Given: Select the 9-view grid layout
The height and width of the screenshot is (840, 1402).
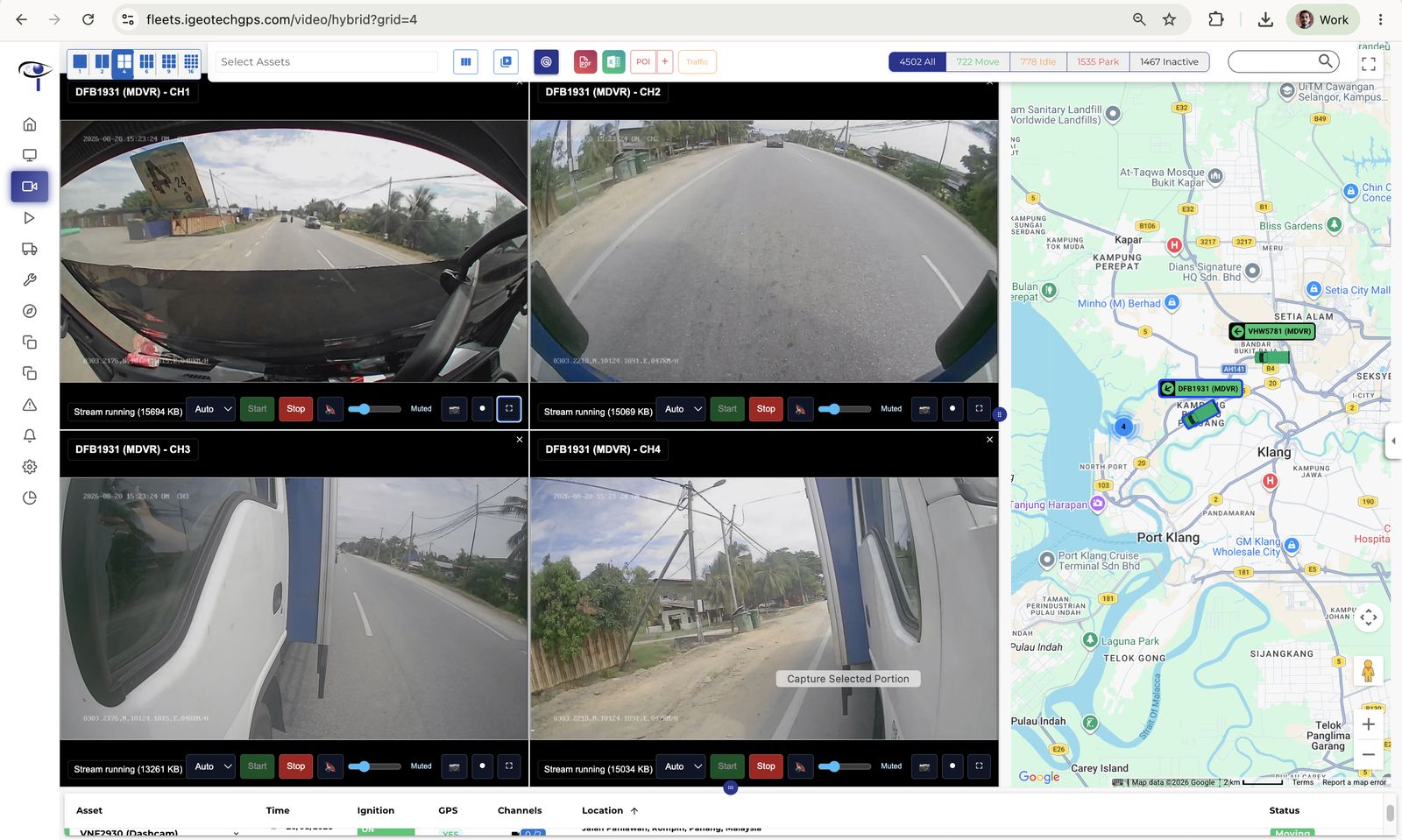Looking at the screenshot, I should coord(169,62).
